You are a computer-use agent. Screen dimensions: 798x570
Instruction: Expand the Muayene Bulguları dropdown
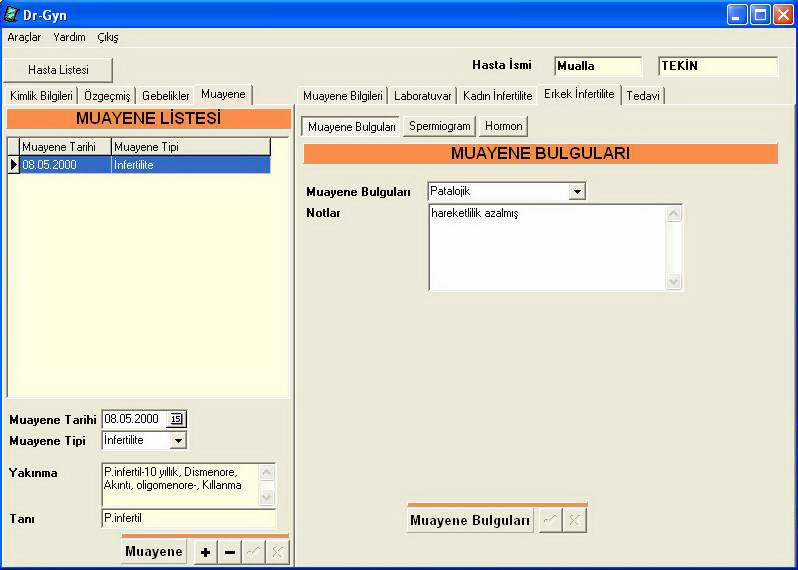coord(577,191)
